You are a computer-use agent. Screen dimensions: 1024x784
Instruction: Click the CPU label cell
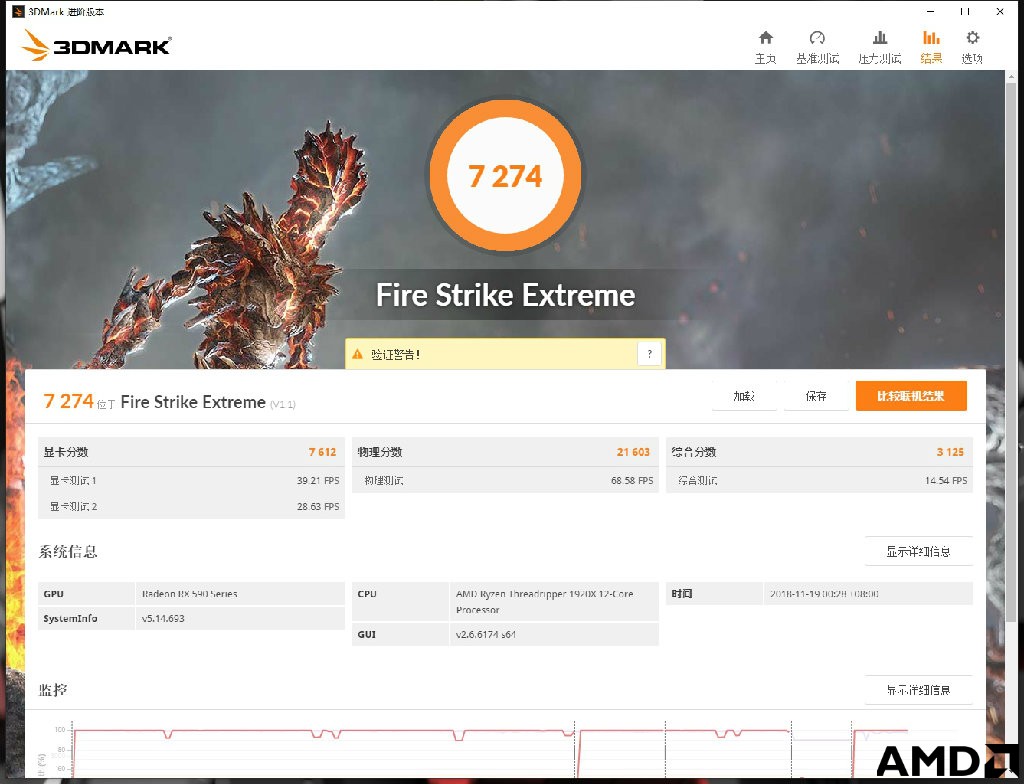point(401,601)
